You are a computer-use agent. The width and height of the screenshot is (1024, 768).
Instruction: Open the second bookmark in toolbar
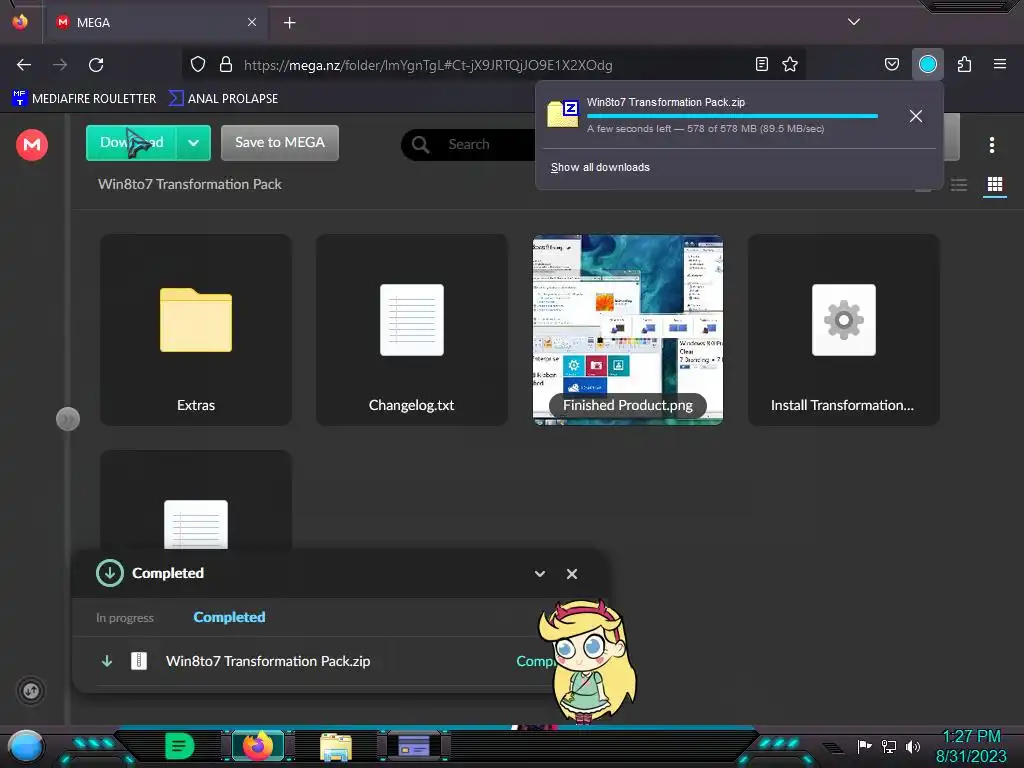[223, 99]
